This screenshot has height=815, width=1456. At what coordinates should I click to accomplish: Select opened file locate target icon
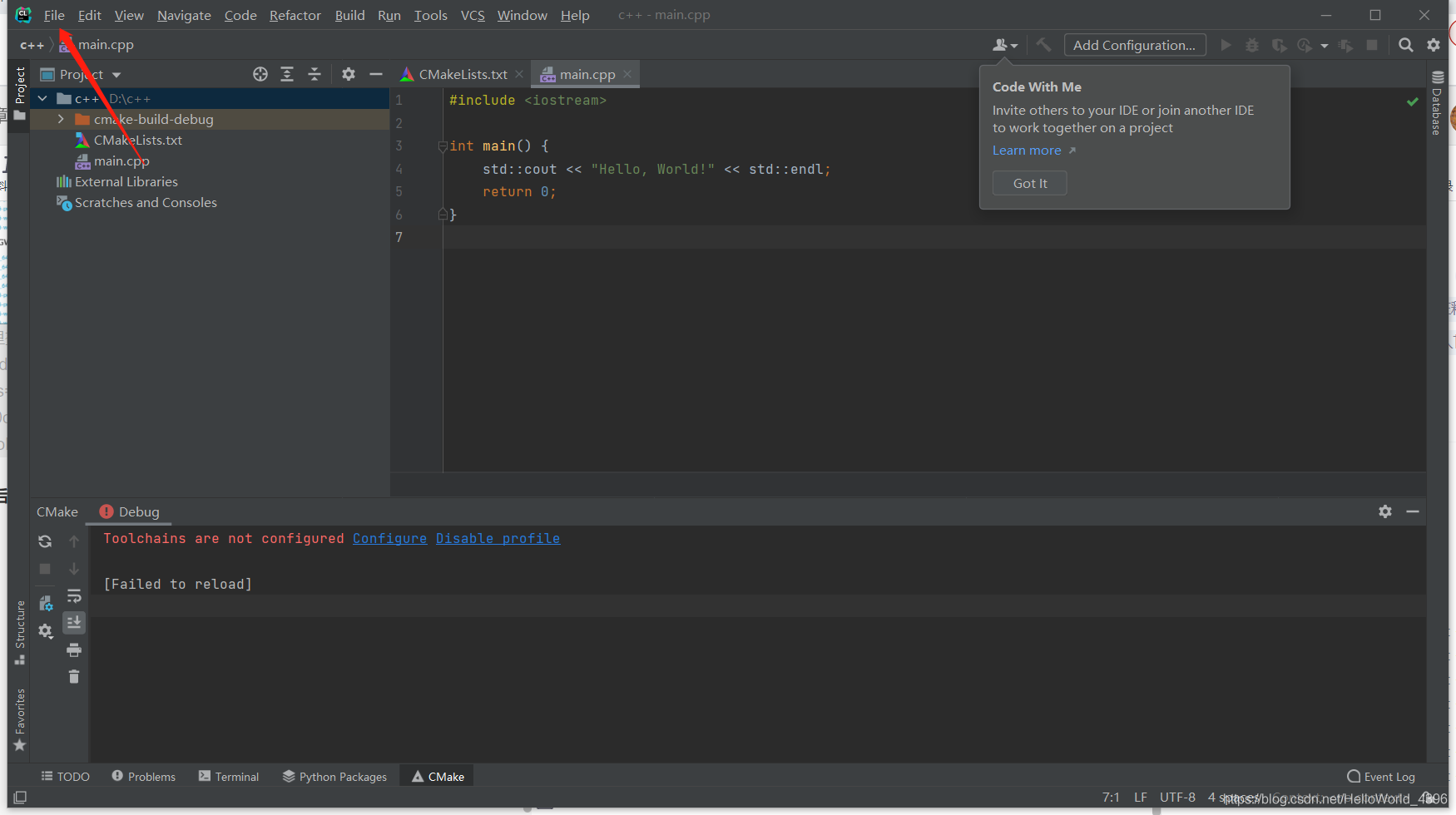[260, 74]
